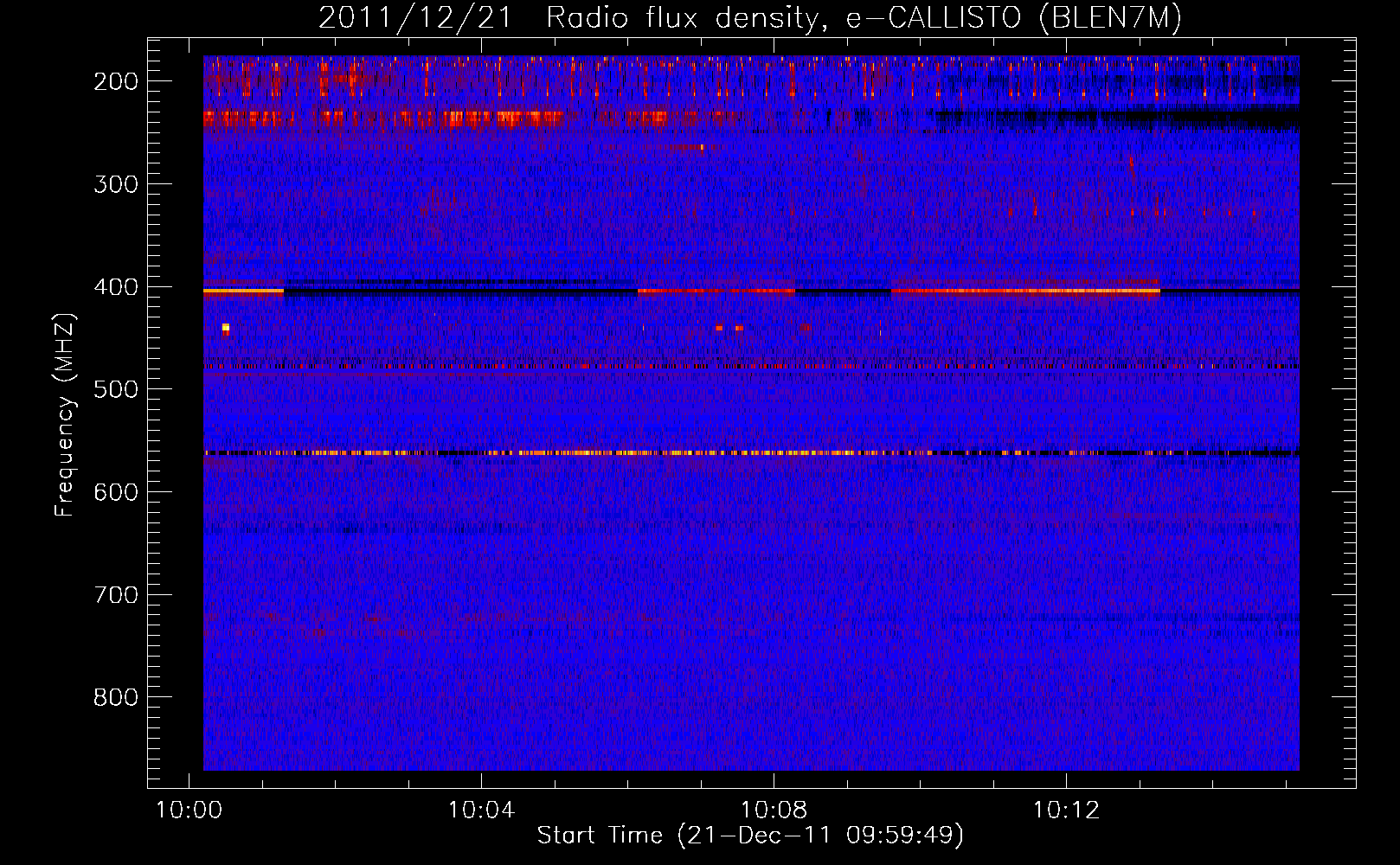Click the 10:04 time axis label
Viewport: 1400px width, 865px height.
point(481,811)
